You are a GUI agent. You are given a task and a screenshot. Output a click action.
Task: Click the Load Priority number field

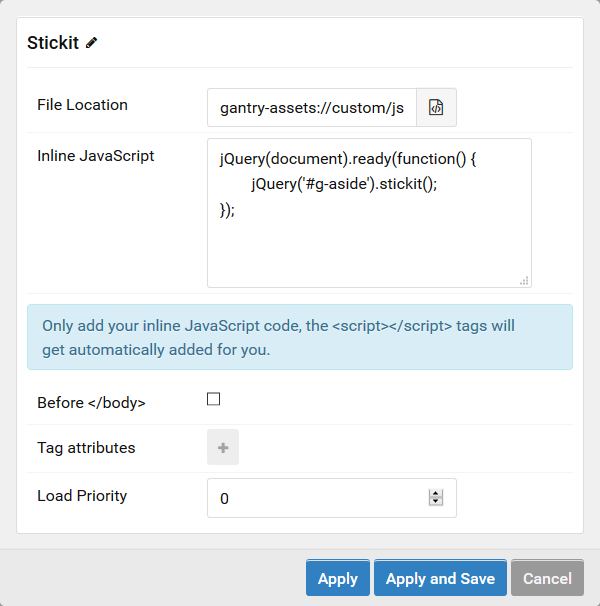coord(332,498)
